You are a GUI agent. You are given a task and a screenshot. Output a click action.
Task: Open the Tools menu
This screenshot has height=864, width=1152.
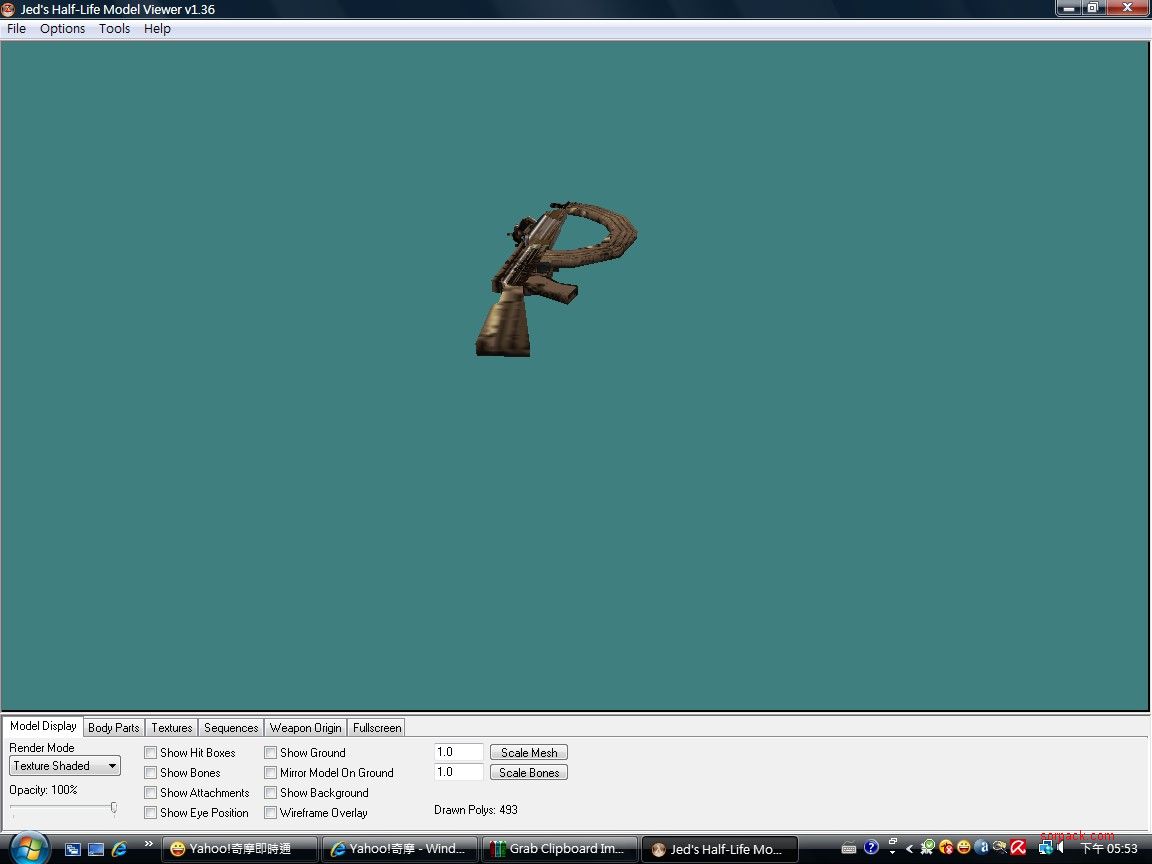114,29
